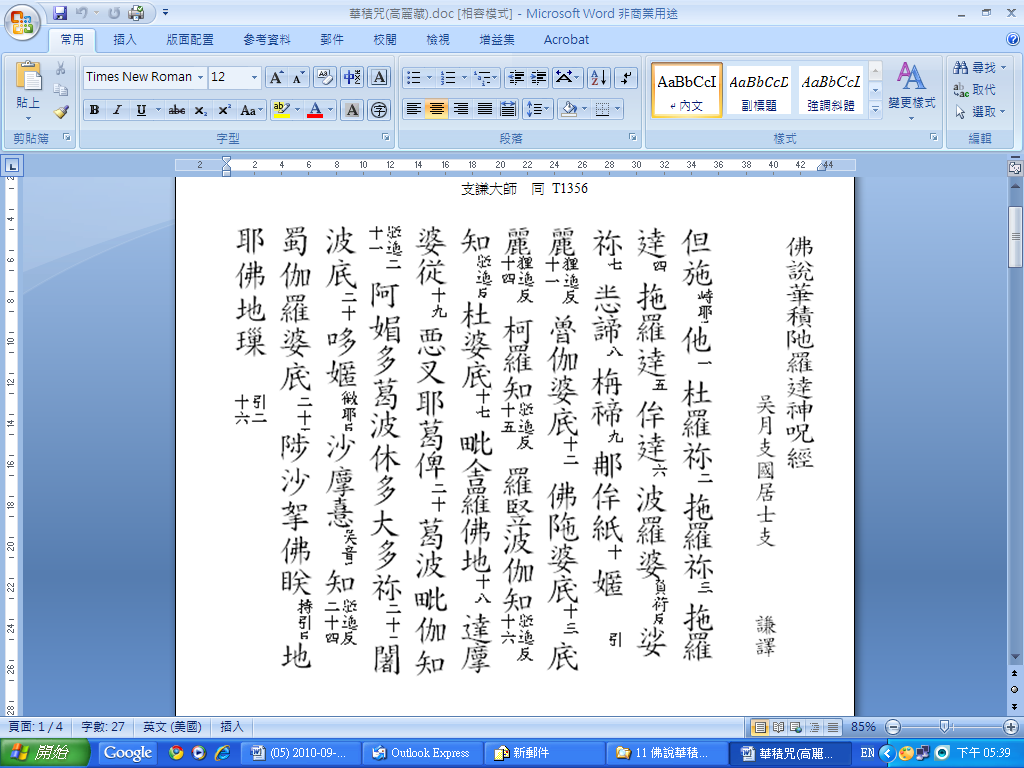
Task: Expand the font size 12 dropdown
Action: pyautogui.click(x=254, y=77)
